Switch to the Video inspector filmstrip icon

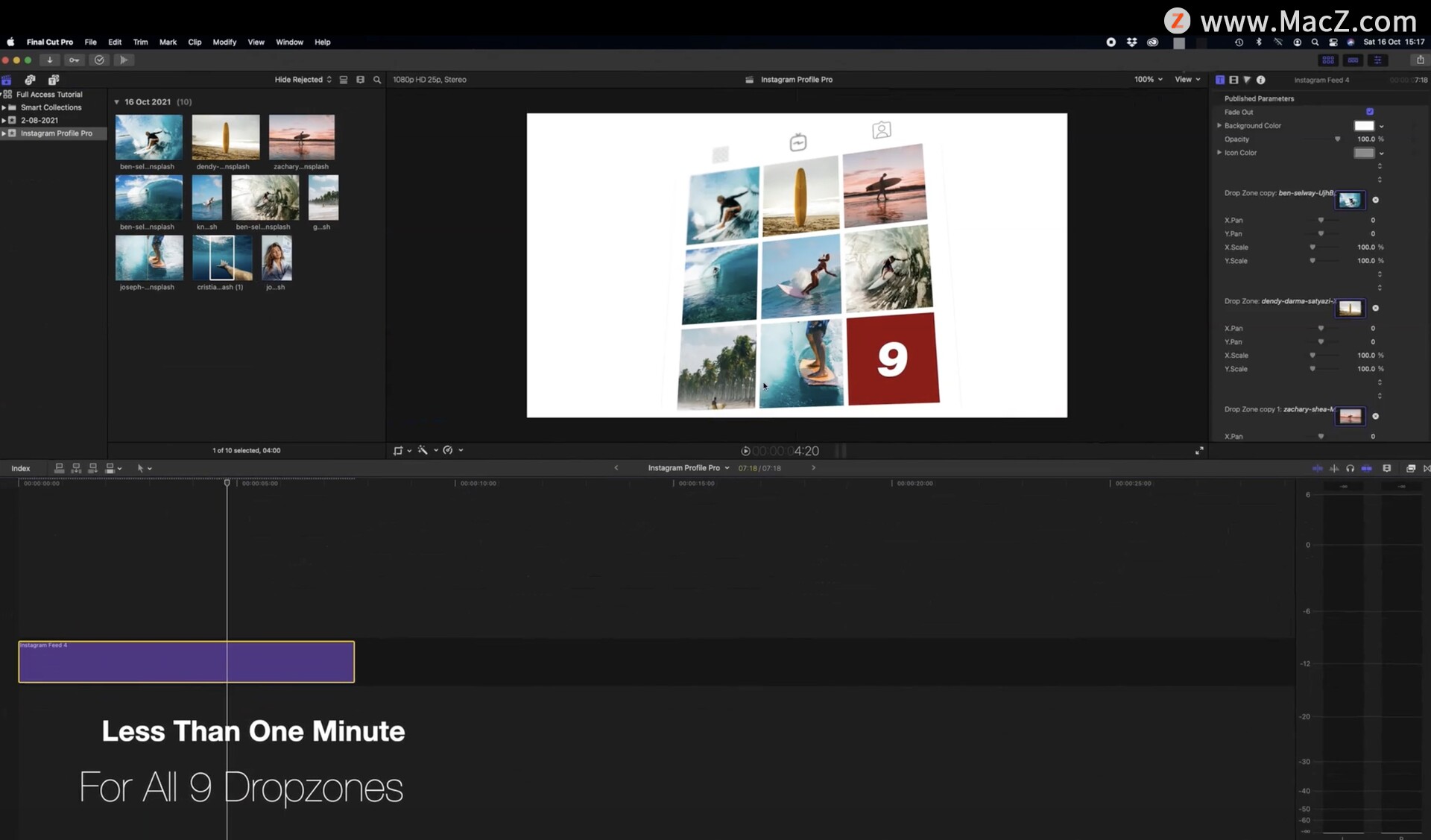(x=1233, y=80)
